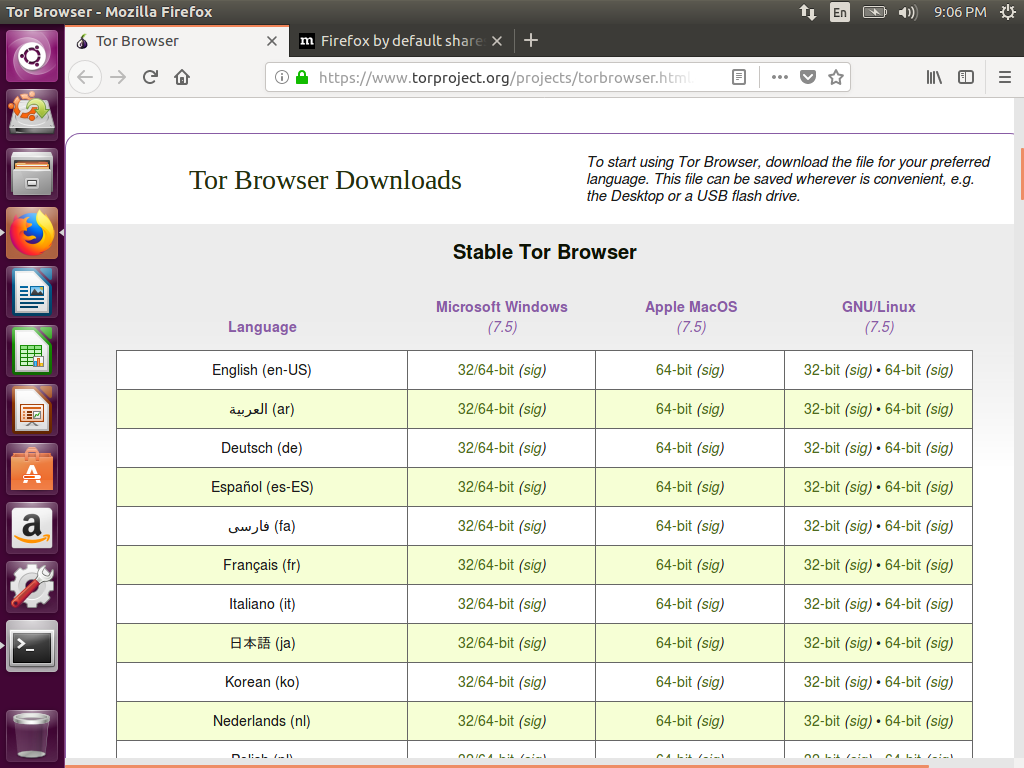Screen dimensions: 1024x768
Task: Bookmark this page with the star icon
Action: point(835,77)
